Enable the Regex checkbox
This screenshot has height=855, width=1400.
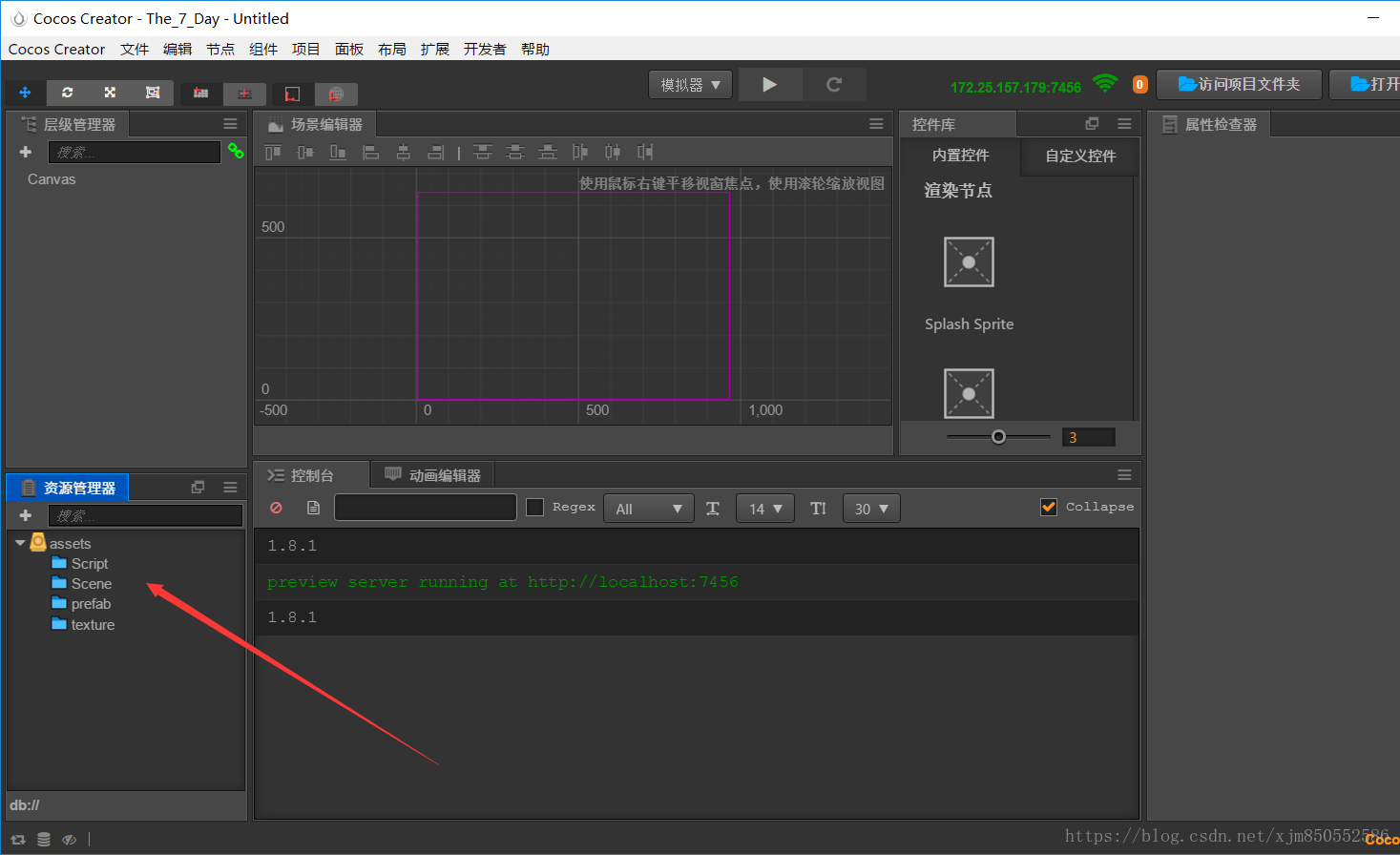pos(535,508)
